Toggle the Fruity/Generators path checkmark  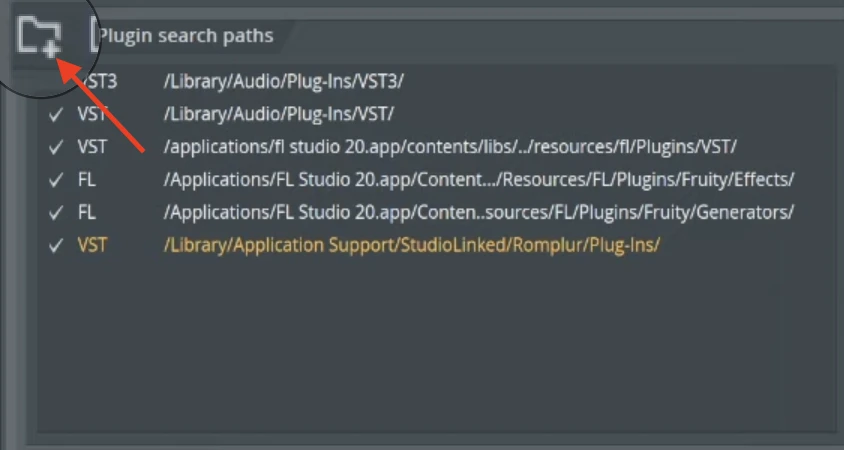click(x=56, y=213)
